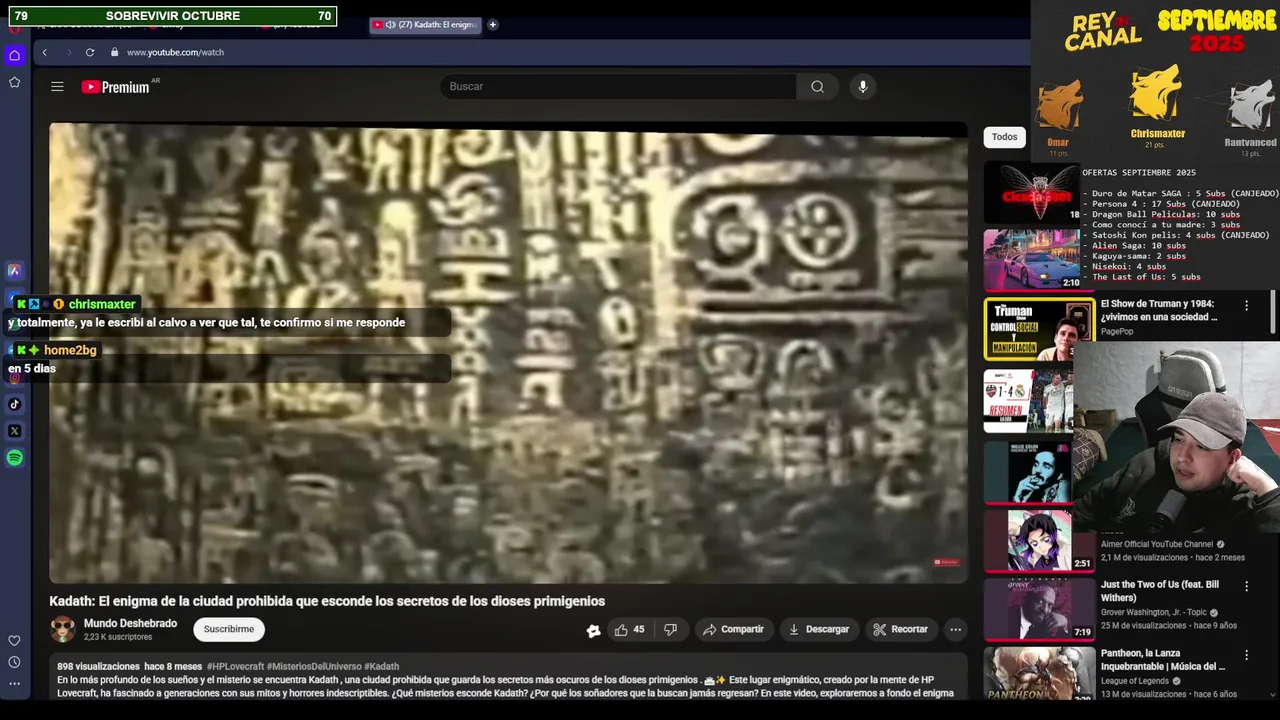Viewport: 1280px width, 720px height.
Task: Open a new browser tab with plus
Action: coord(492,24)
